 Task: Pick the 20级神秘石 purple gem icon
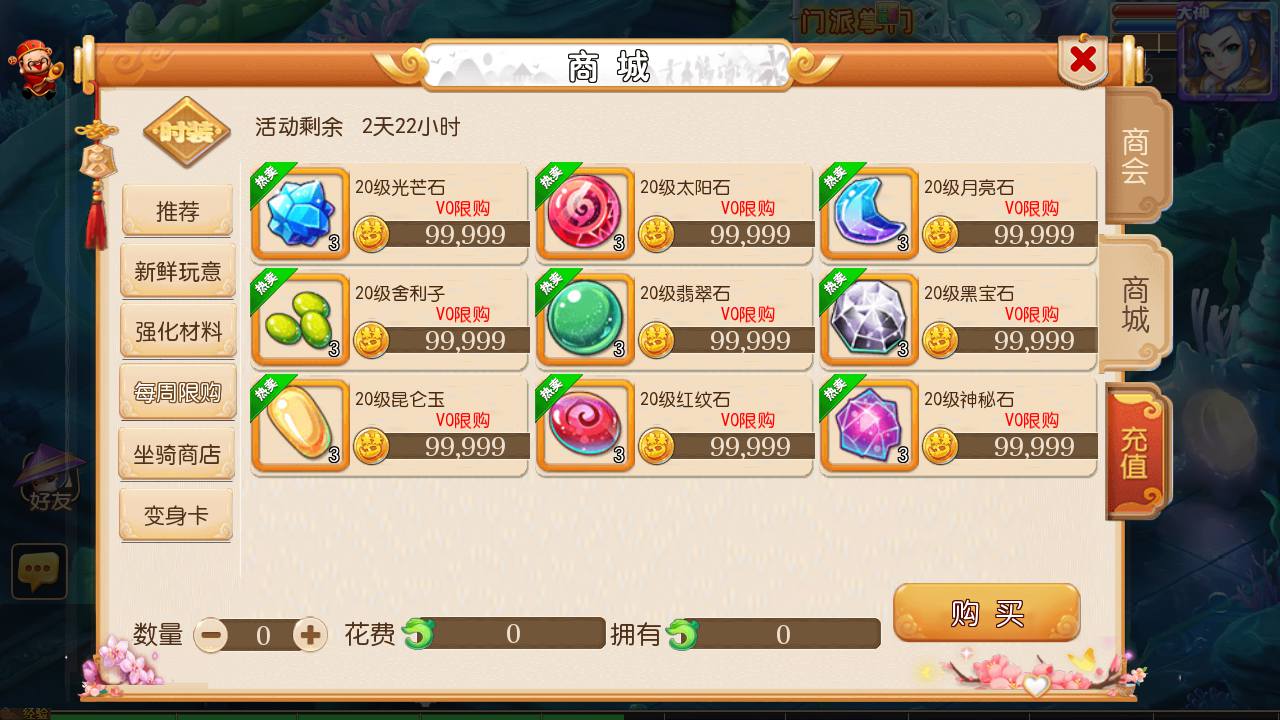(x=869, y=425)
